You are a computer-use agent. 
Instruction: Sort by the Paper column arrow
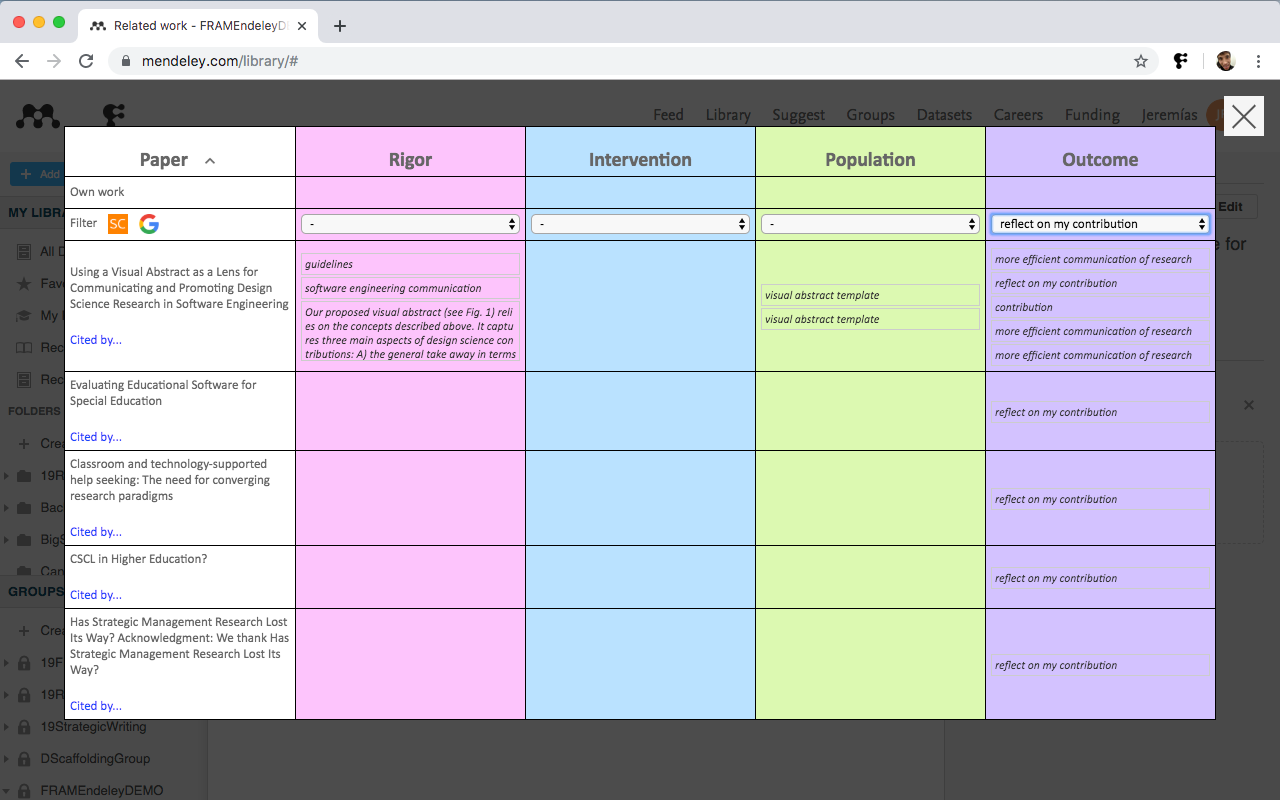[x=210, y=160]
